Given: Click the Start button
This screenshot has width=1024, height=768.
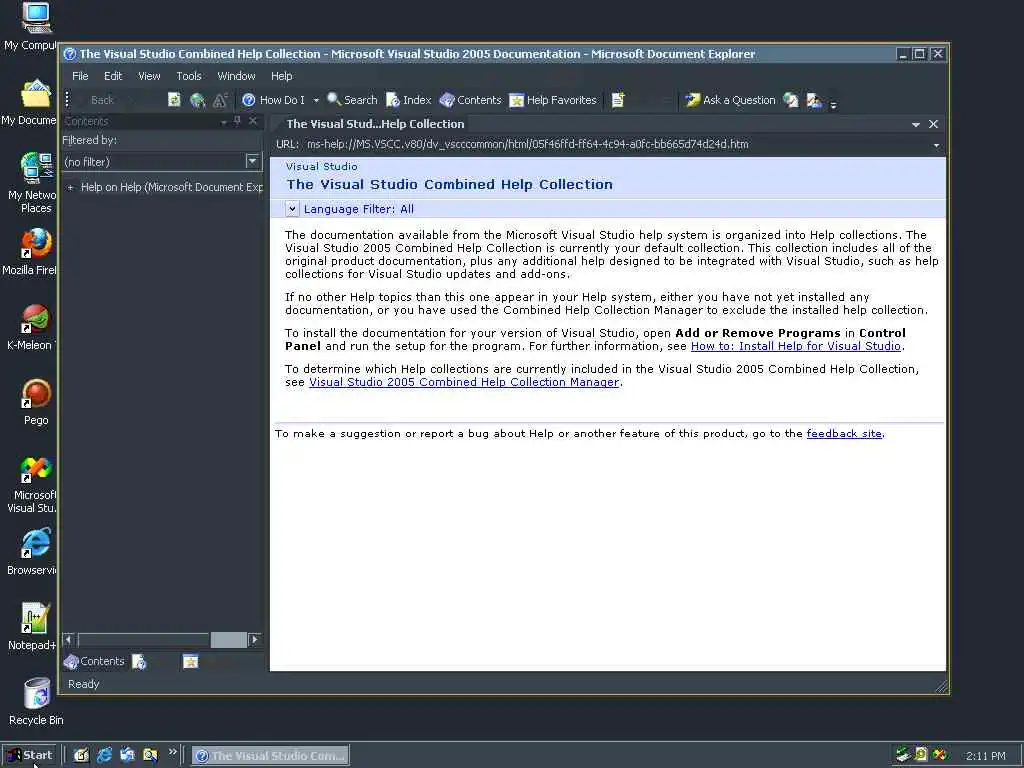Looking at the screenshot, I should (x=29, y=756).
